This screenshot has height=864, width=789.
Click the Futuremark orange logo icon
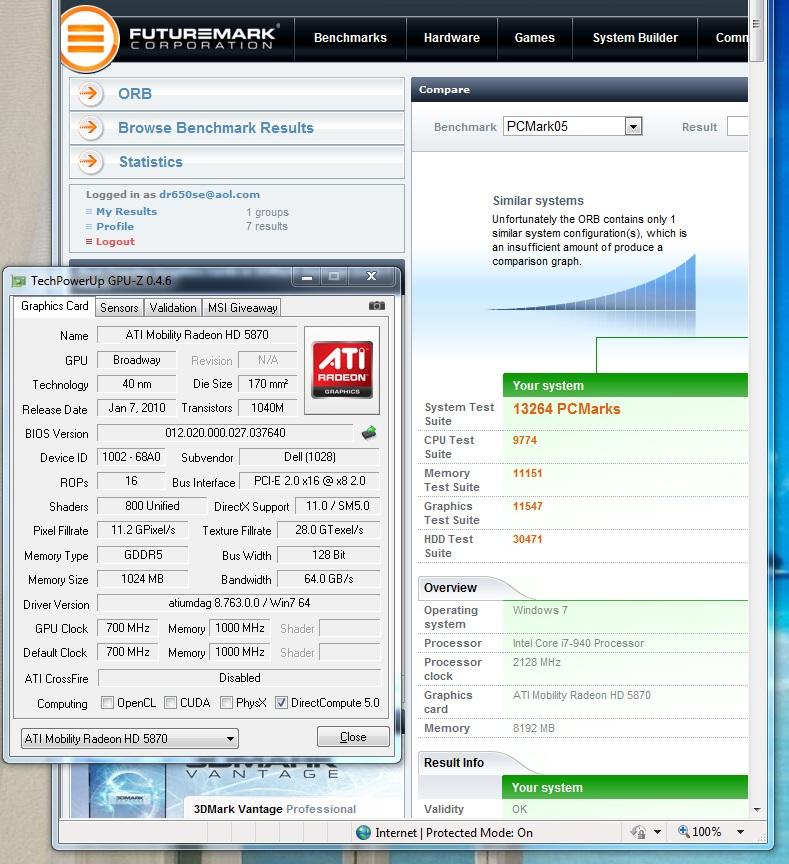click(x=88, y=39)
